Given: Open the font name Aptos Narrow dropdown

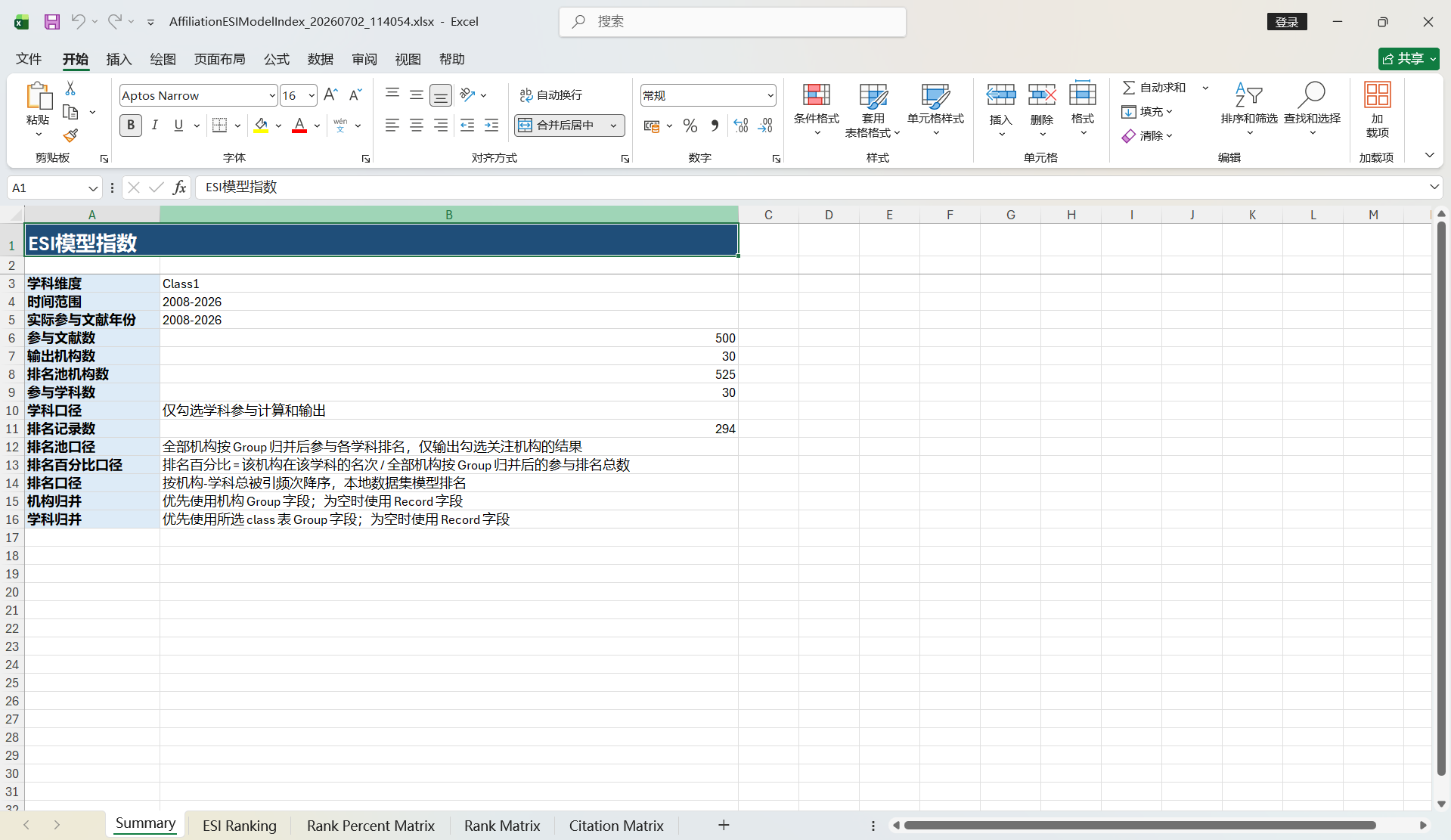Looking at the screenshot, I should click(x=272, y=95).
